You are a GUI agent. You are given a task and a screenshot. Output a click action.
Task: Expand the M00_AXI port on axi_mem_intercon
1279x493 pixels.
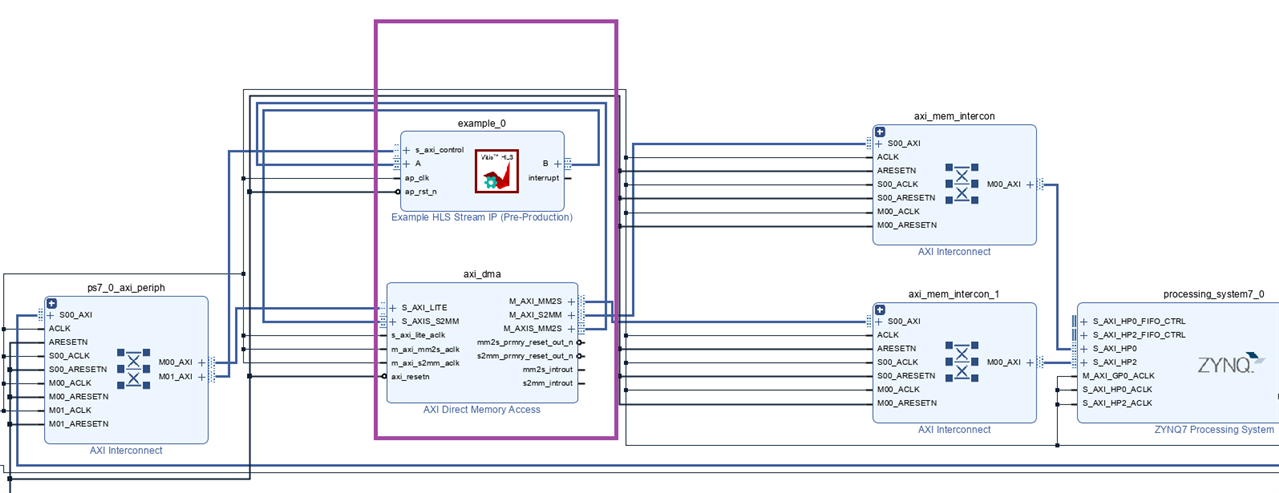tap(1029, 184)
